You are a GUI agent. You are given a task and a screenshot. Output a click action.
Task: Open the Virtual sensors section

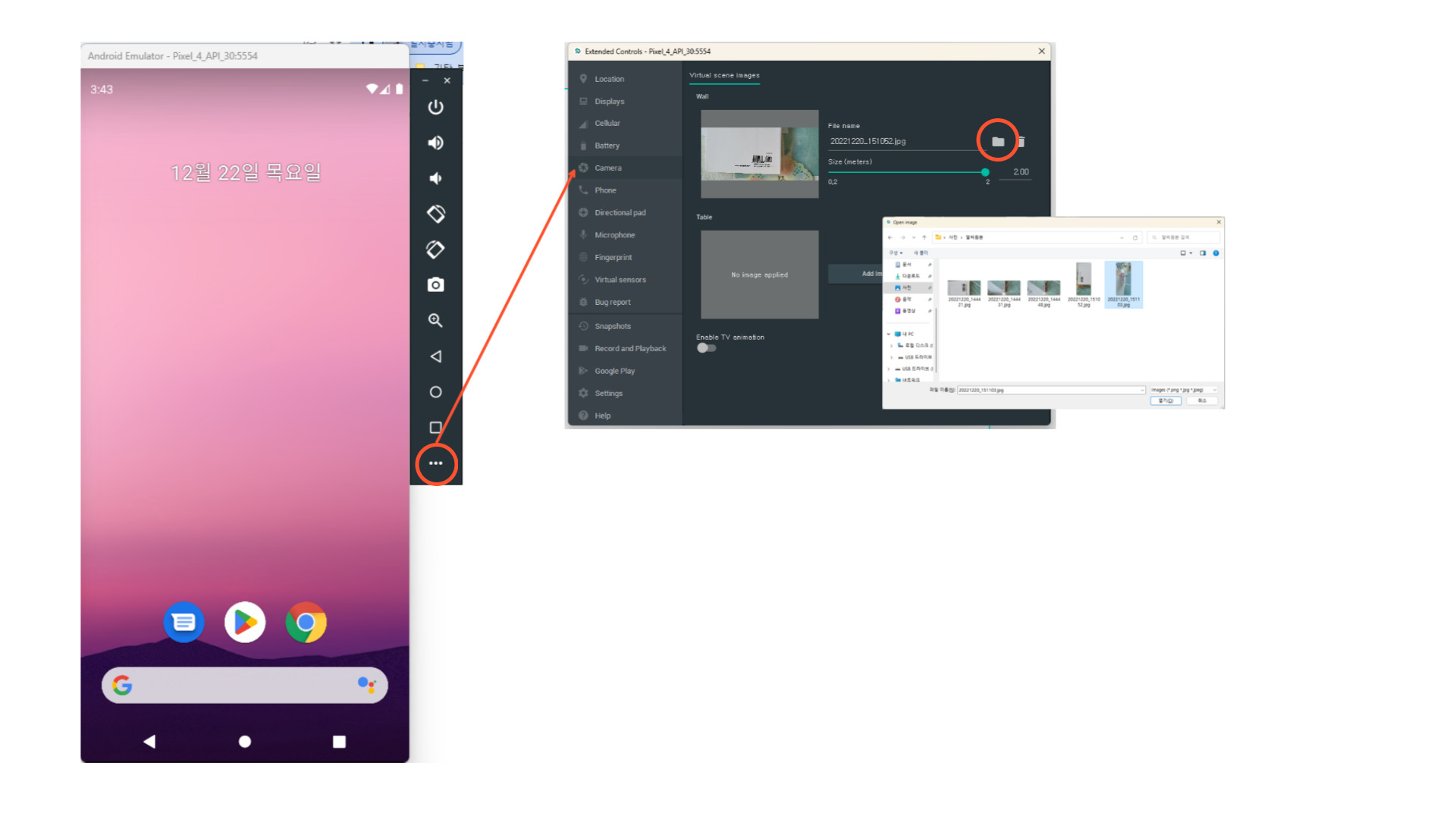point(620,280)
